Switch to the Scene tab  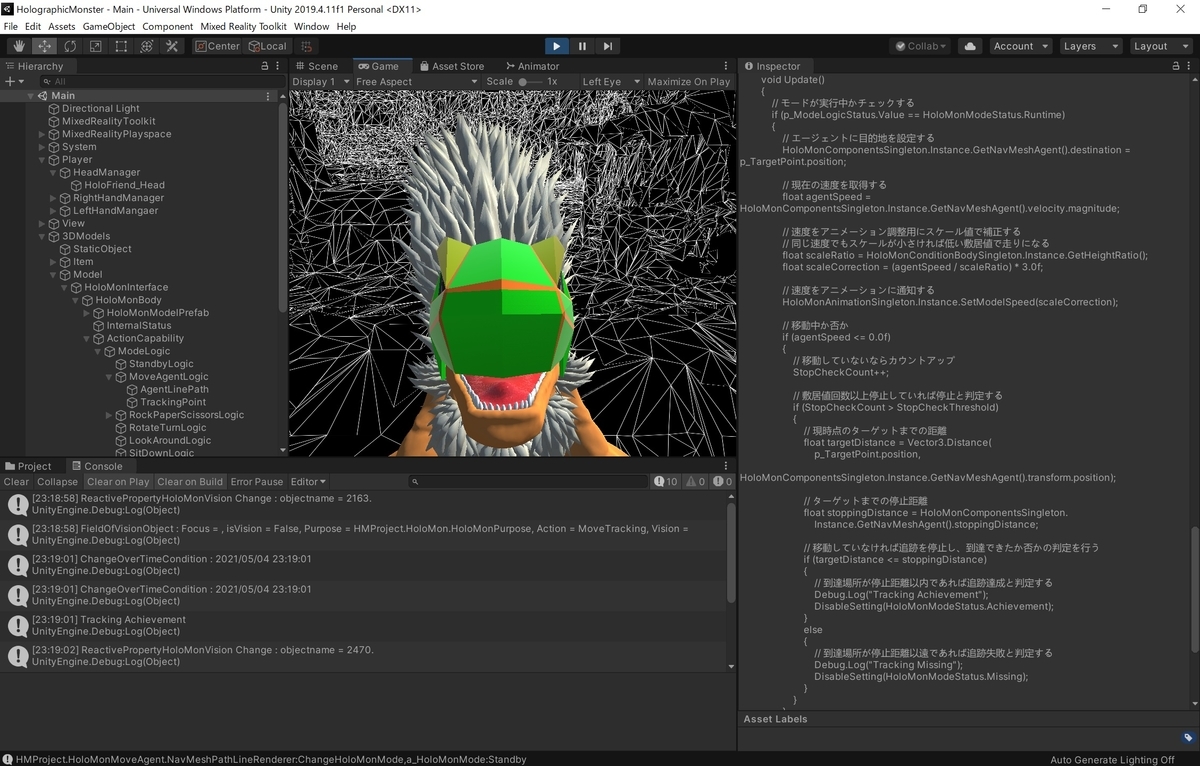tap(316, 66)
